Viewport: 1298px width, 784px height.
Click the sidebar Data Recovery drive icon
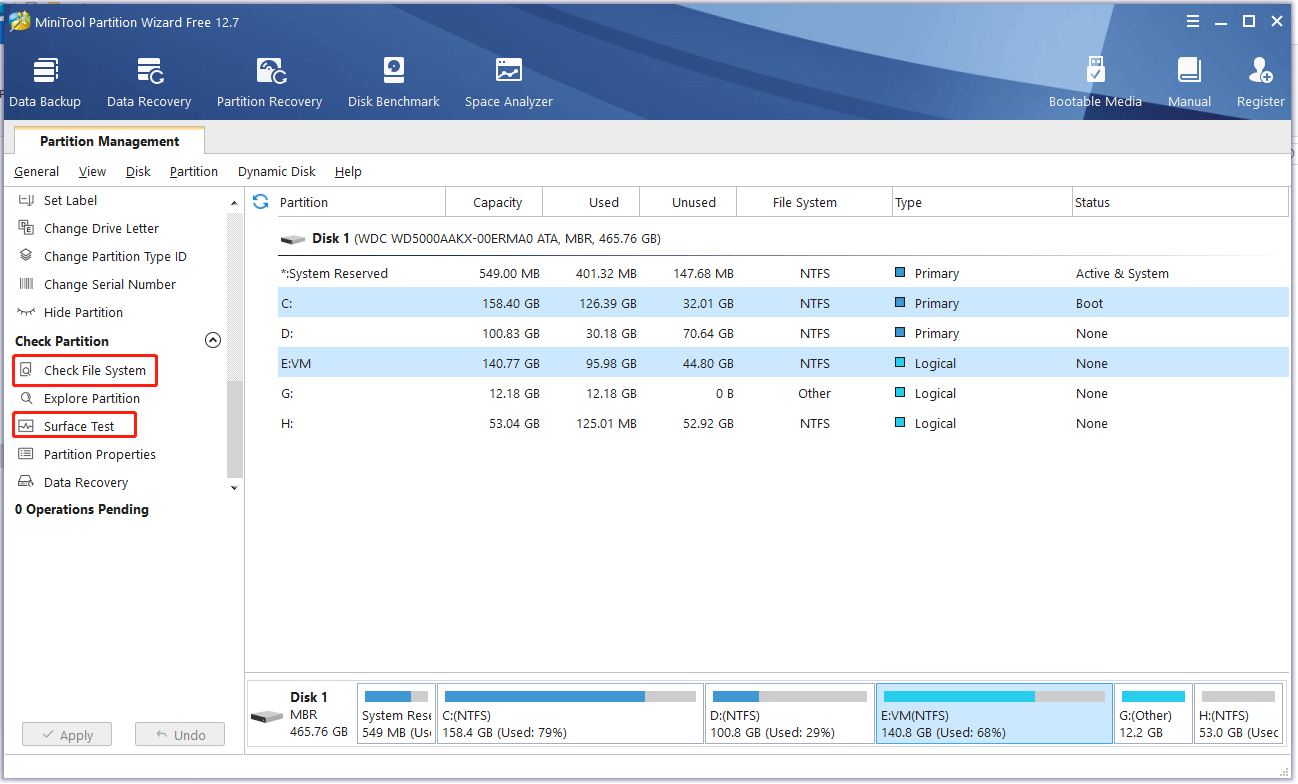click(26, 483)
